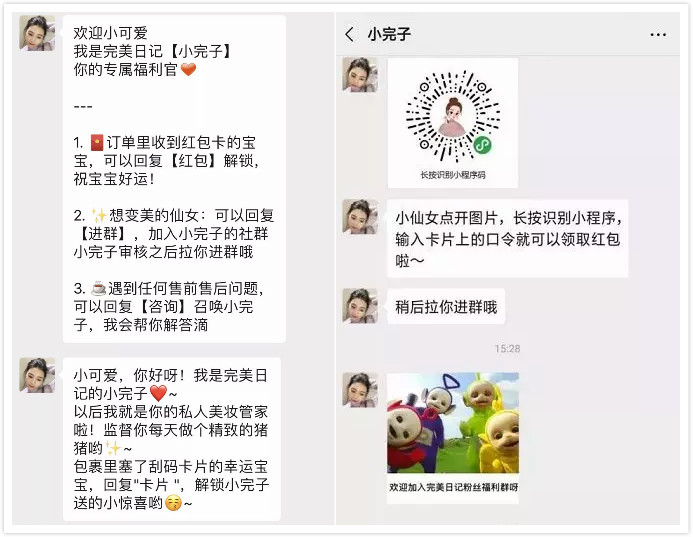
Task: Tap avatar beside the 私人美妆管家 message
Action: click(x=37, y=375)
